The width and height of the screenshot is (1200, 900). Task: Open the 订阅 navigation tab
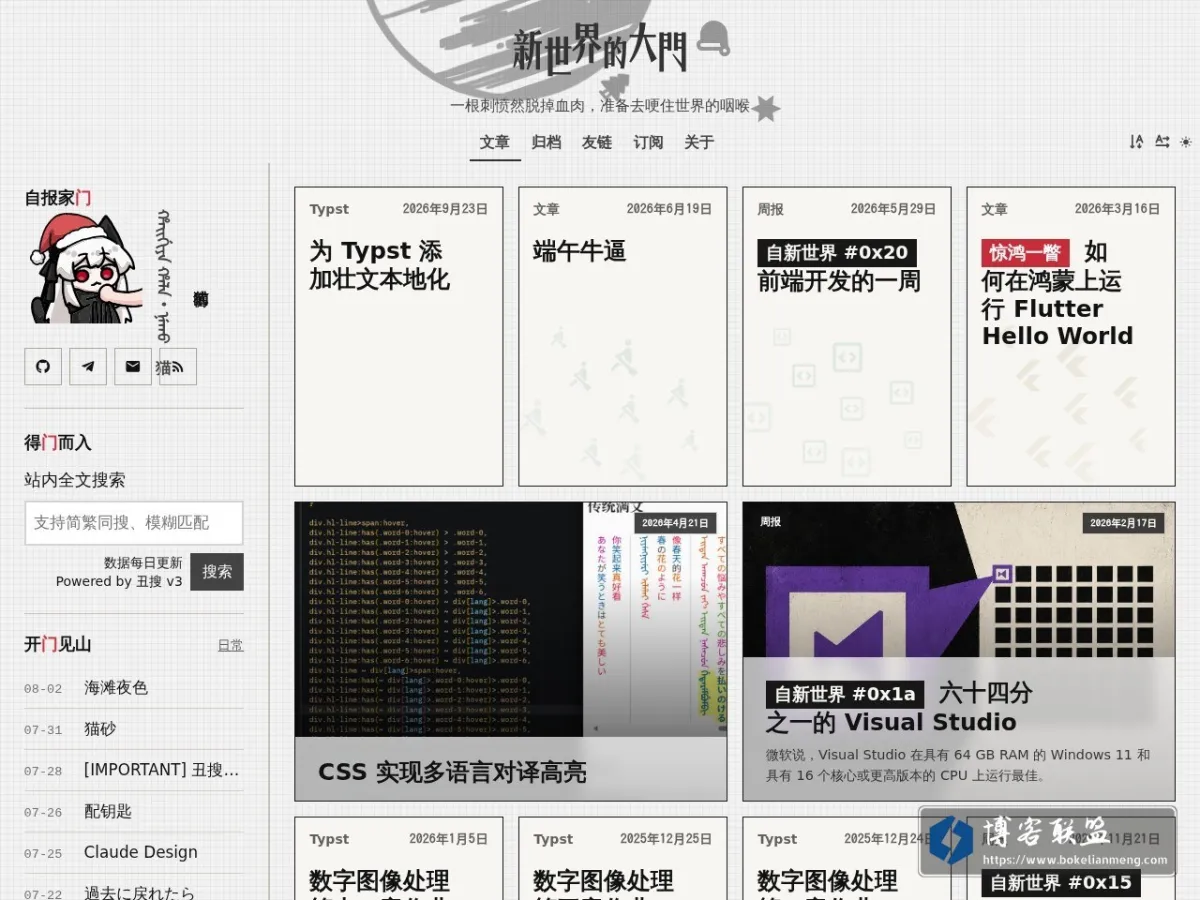click(x=648, y=142)
